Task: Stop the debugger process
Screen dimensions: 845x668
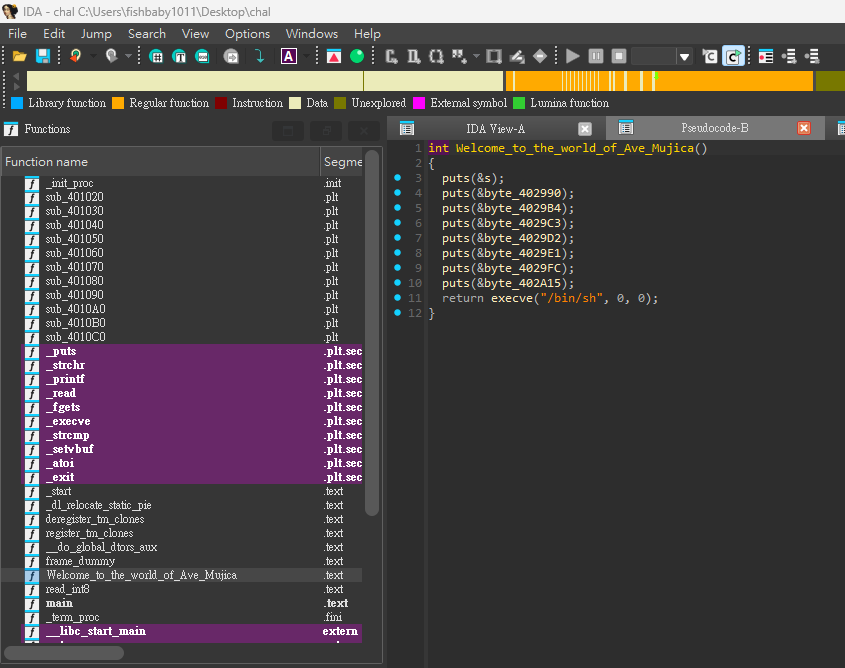Action: (x=619, y=56)
